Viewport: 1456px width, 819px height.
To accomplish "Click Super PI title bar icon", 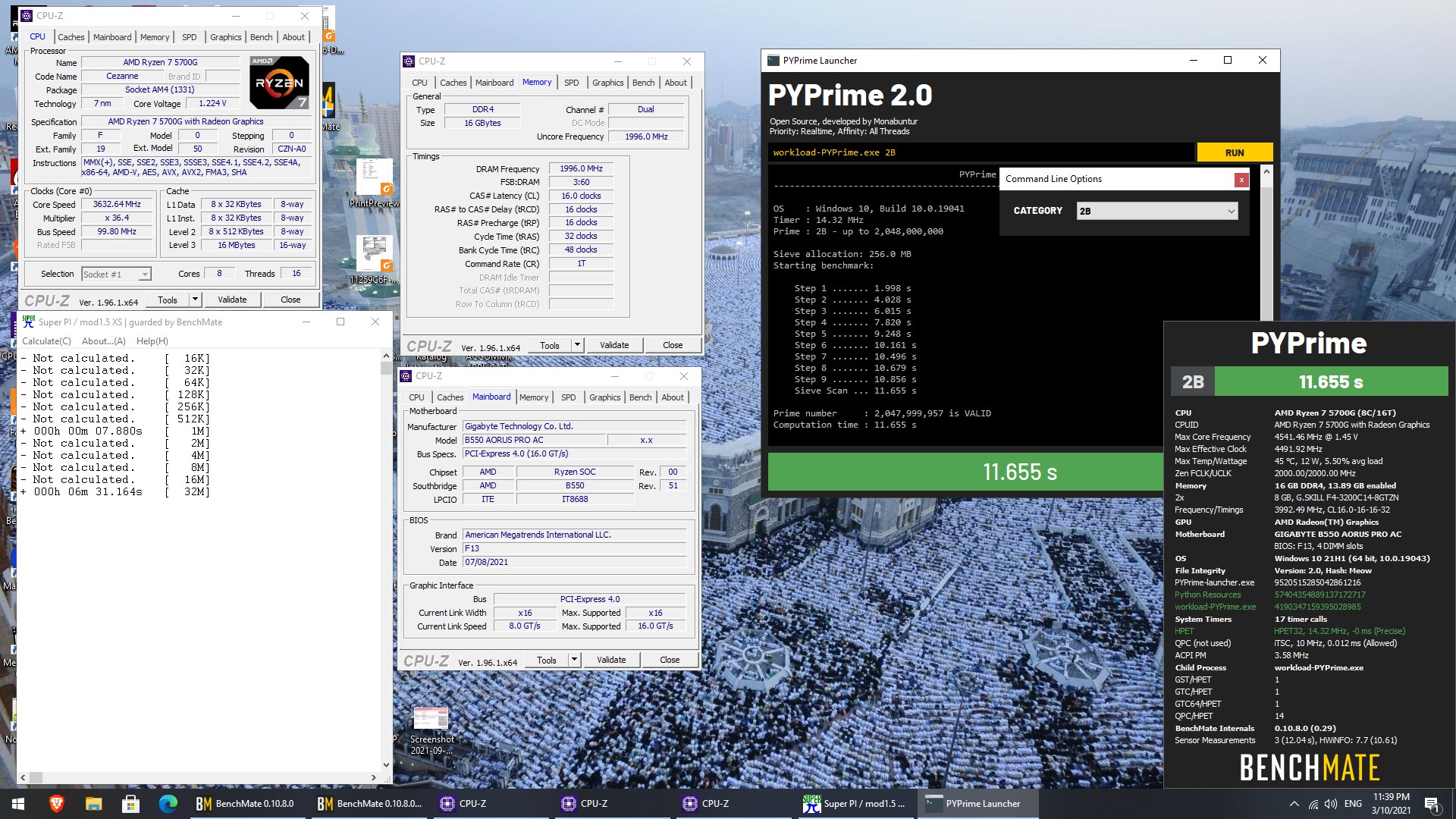I will [28, 322].
